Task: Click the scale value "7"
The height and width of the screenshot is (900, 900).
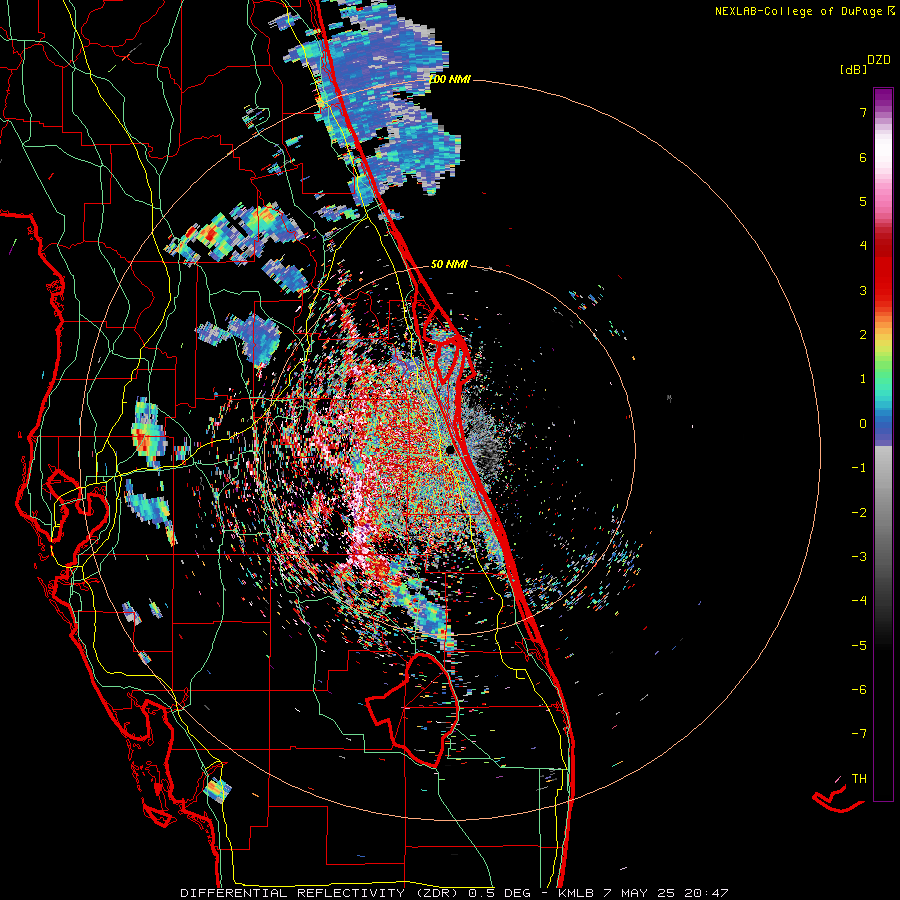Action: click(863, 112)
